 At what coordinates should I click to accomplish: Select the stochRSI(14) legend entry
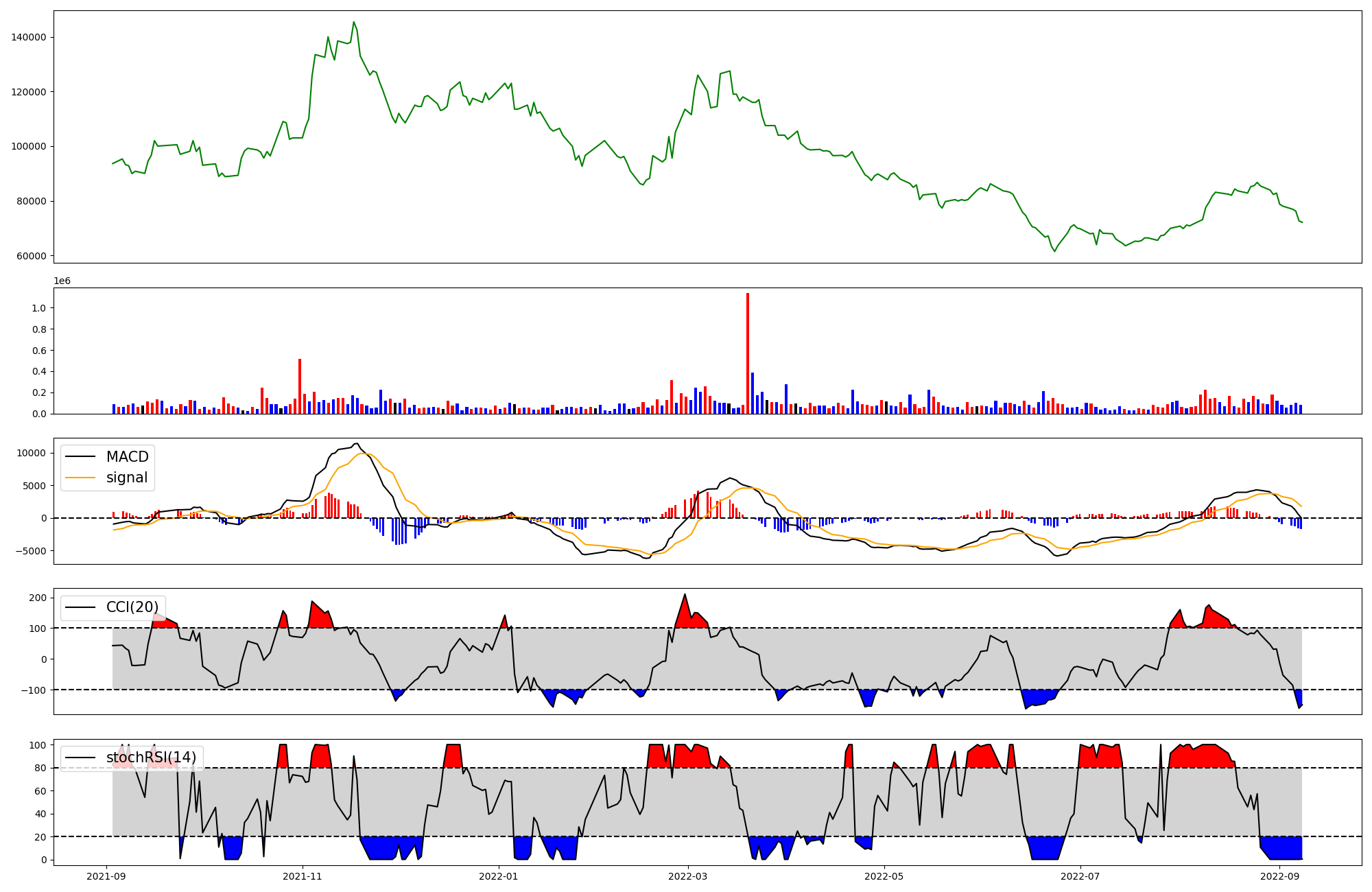151,758
